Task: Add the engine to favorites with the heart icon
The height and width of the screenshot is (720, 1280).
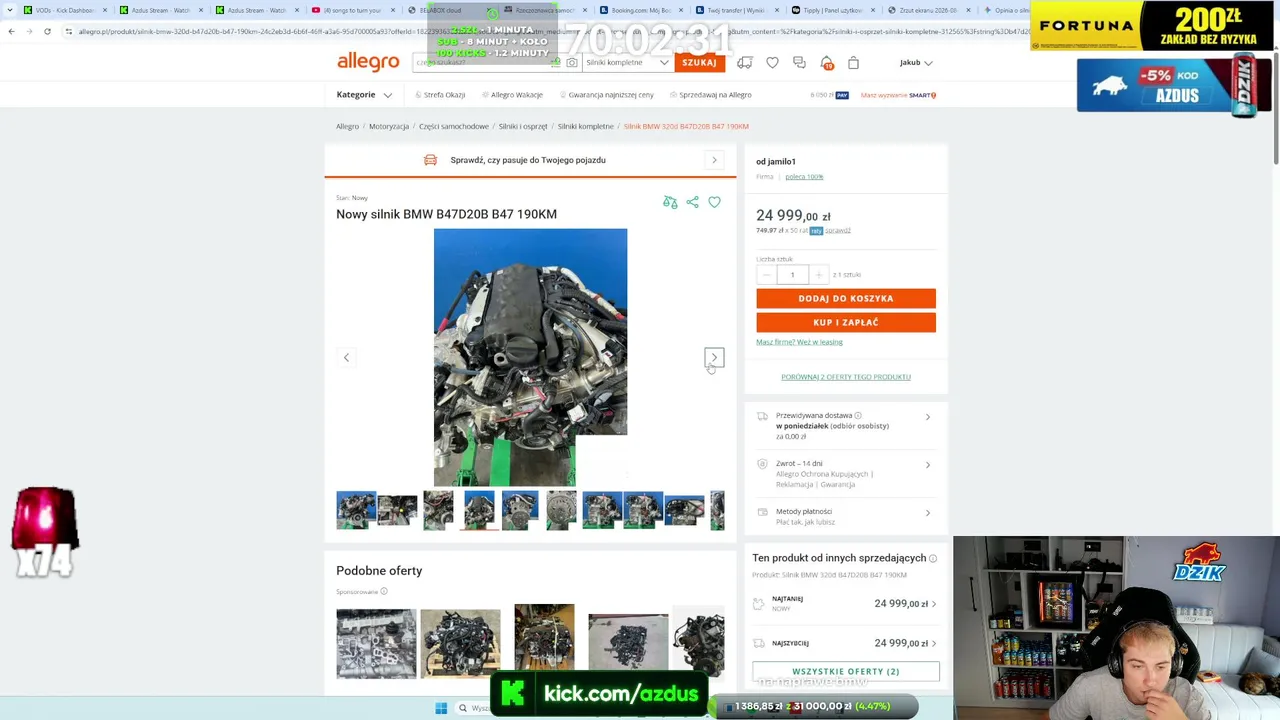Action: [714, 202]
